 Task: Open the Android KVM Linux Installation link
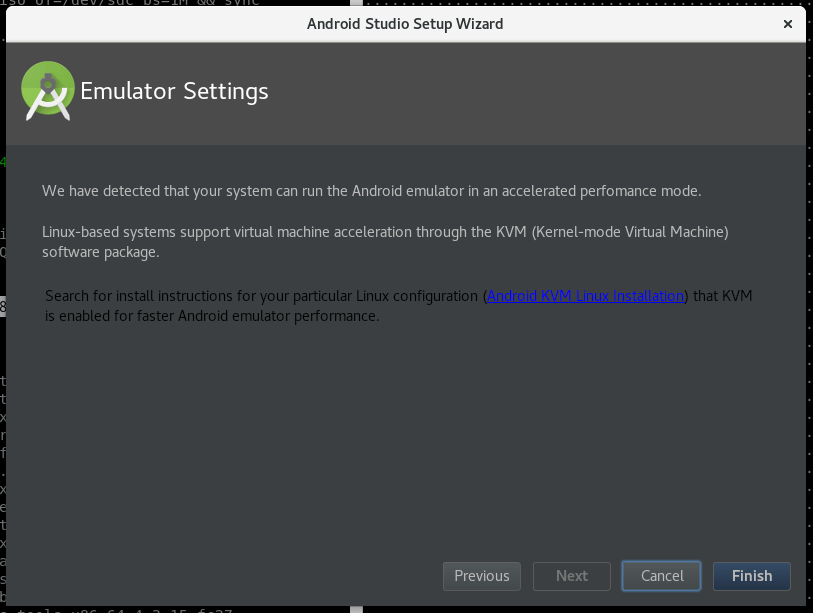(x=585, y=295)
